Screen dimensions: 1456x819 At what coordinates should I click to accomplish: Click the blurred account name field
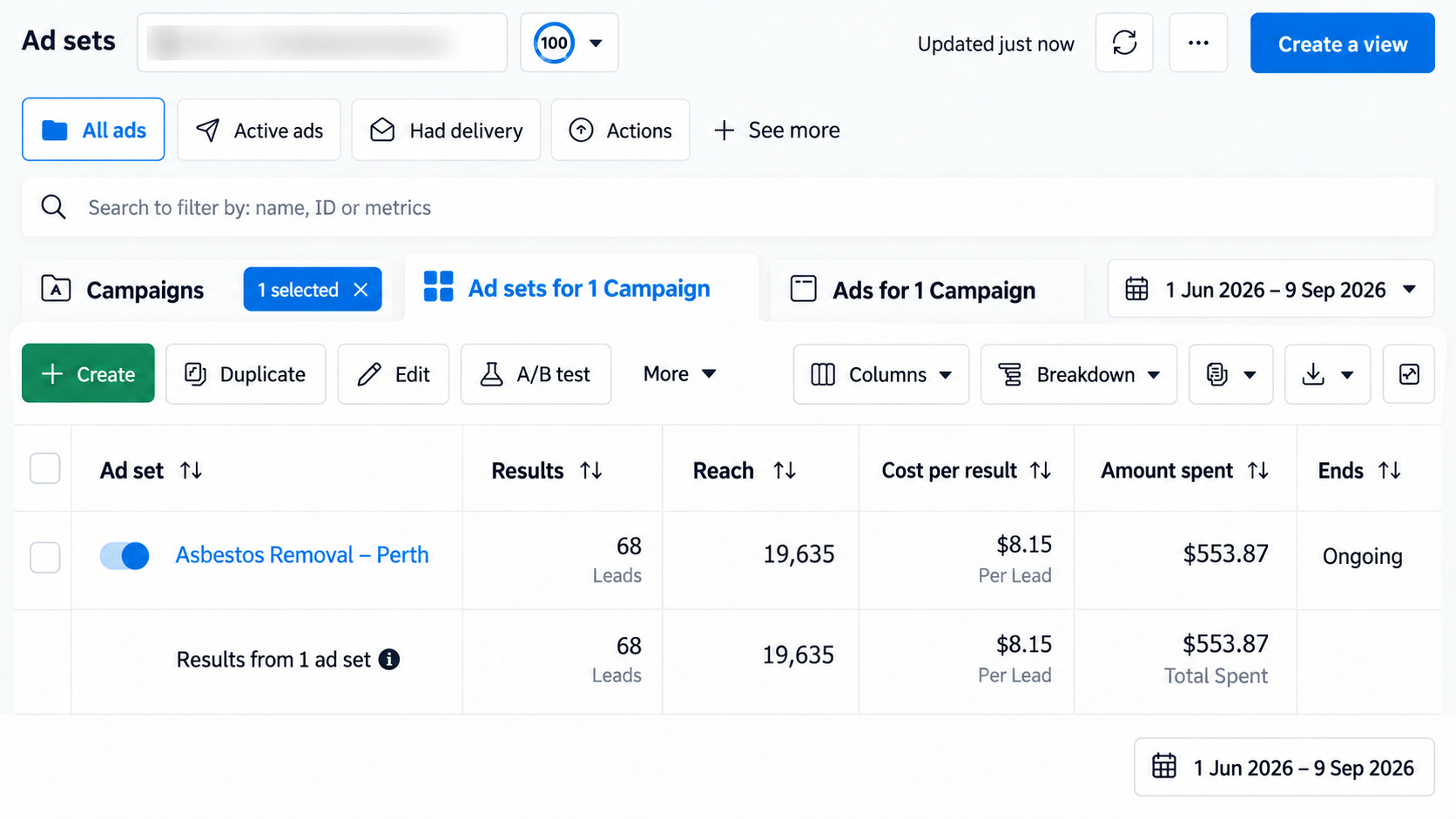(x=322, y=43)
